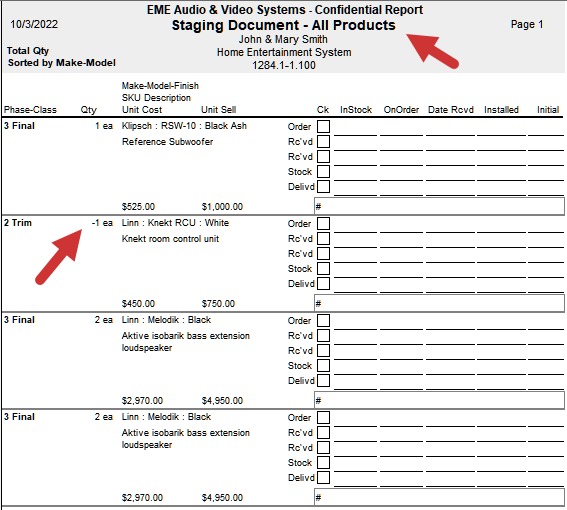Image resolution: width=567 pixels, height=510 pixels.
Task: Tick the upper Rc'vd checkbox in Knekt RCU row
Action: pos(323,238)
